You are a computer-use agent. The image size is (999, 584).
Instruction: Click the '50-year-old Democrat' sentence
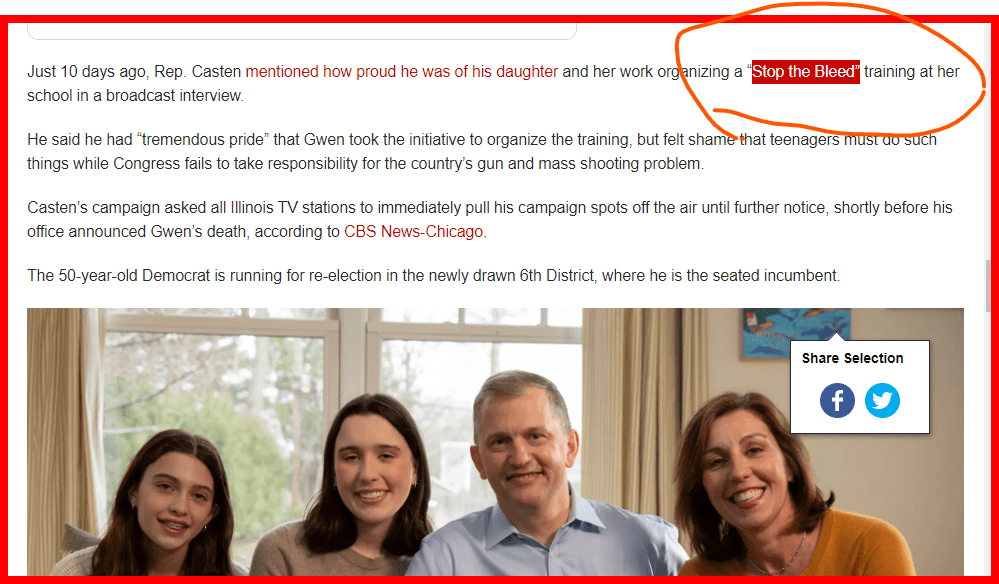[433, 275]
